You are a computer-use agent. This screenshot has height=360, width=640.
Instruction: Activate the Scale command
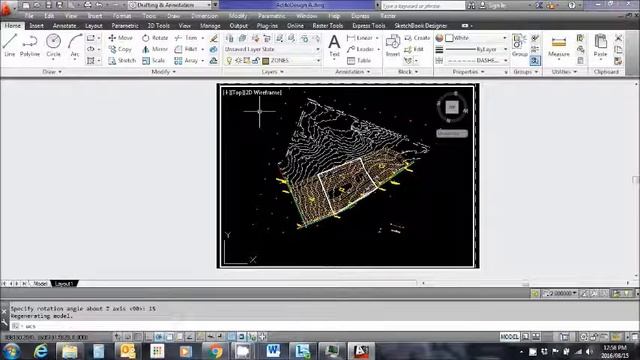(153, 60)
